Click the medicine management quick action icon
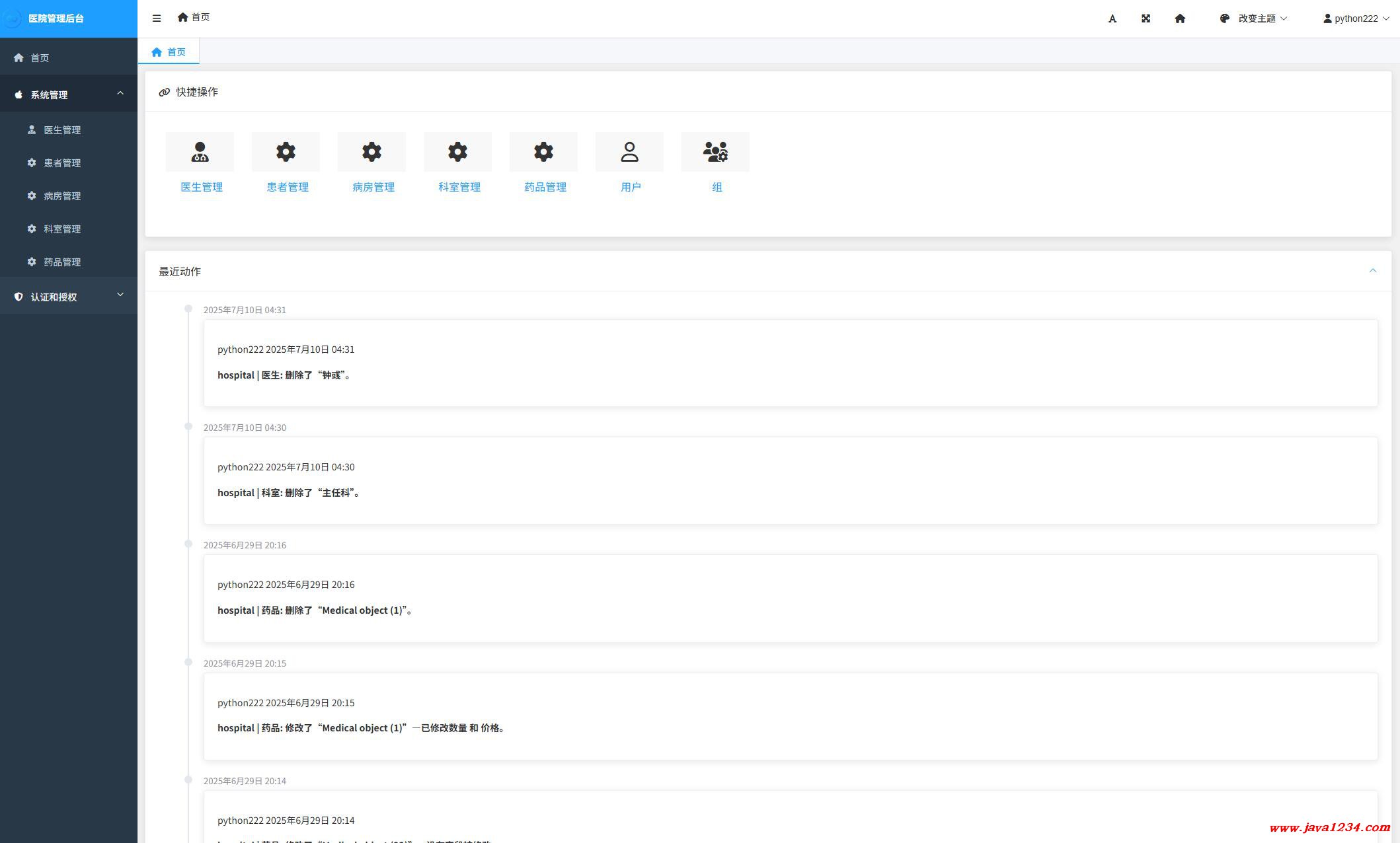Image resolution: width=1400 pixels, height=843 pixels. tap(543, 152)
